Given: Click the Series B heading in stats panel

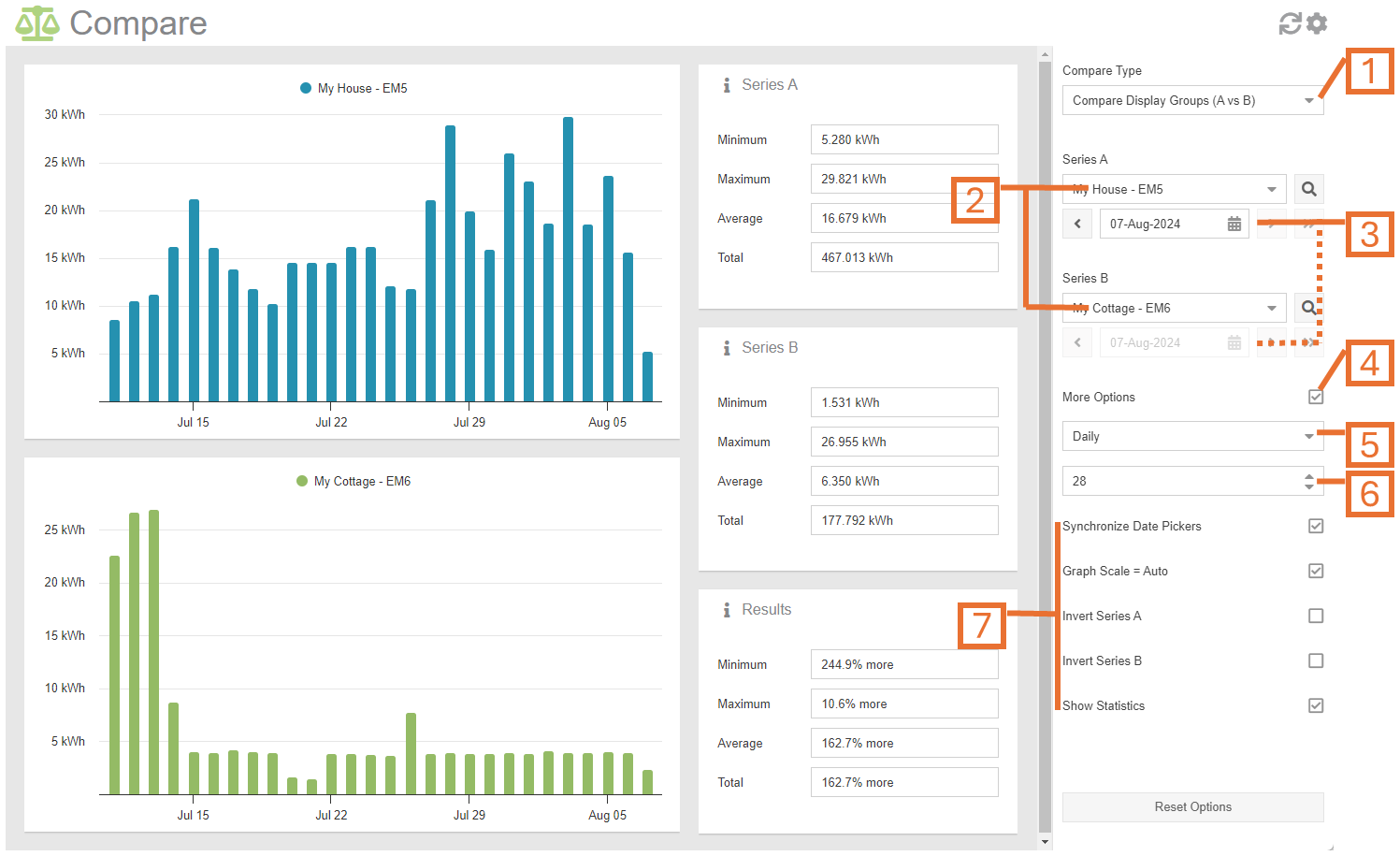Looking at the screenshot, I should (770, 347).
